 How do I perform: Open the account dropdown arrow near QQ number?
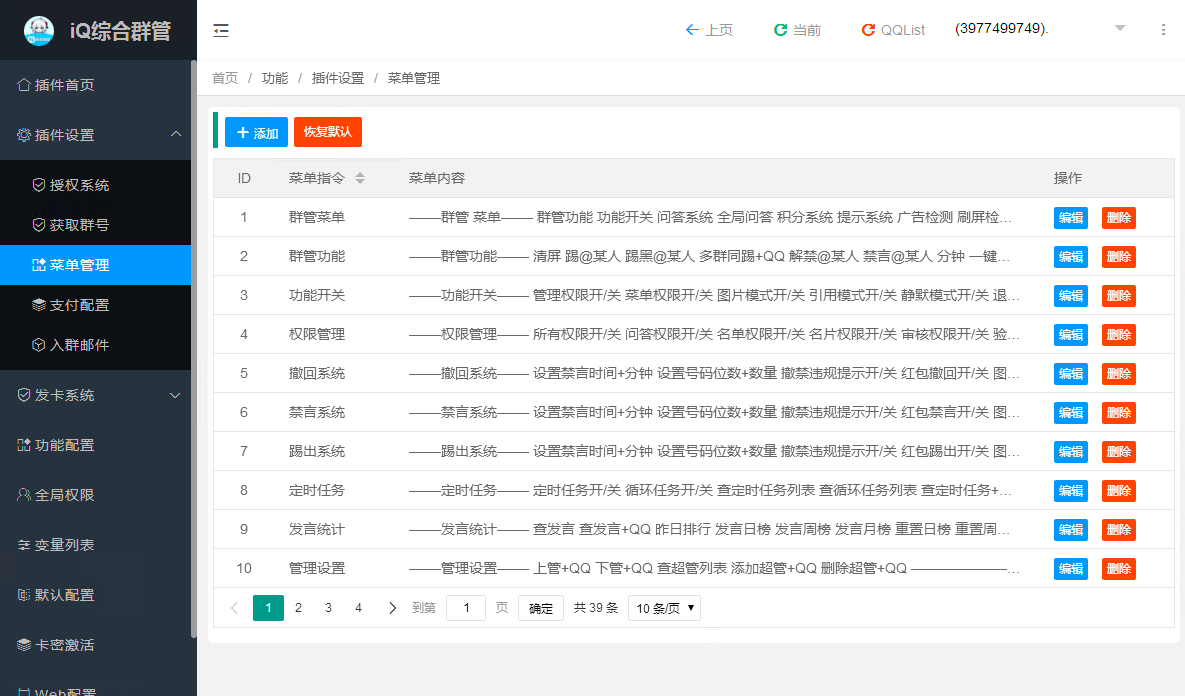[x=1120, y=28]
